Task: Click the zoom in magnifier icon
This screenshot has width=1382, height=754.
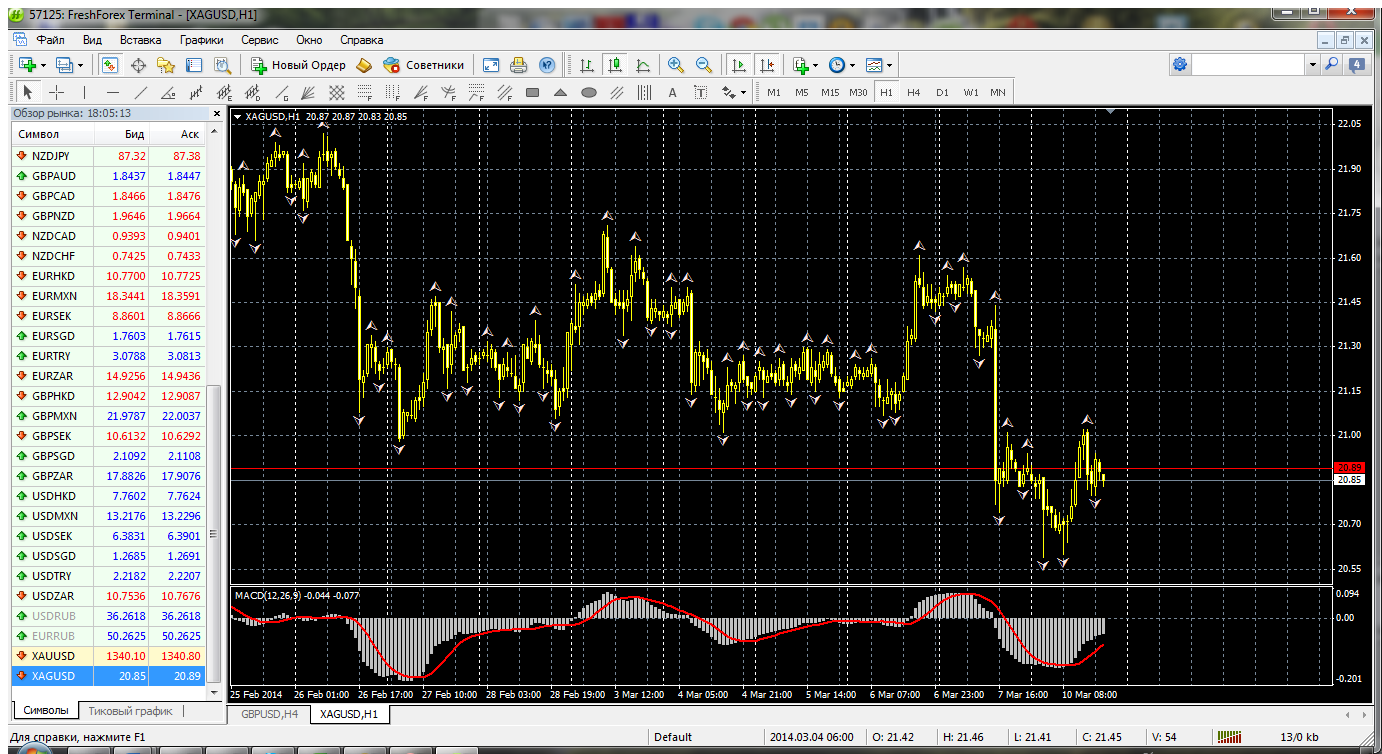Action: (x=676, y=65)
